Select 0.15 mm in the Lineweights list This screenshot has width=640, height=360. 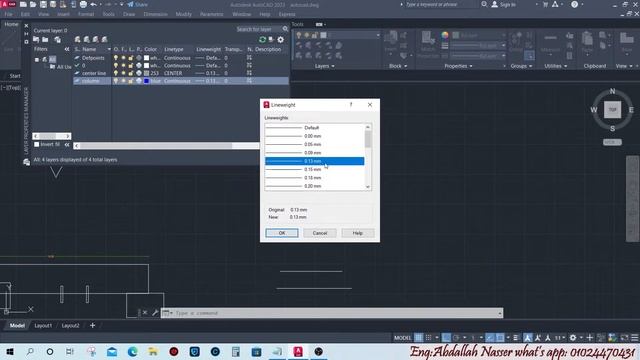click(x=314, y=169)
